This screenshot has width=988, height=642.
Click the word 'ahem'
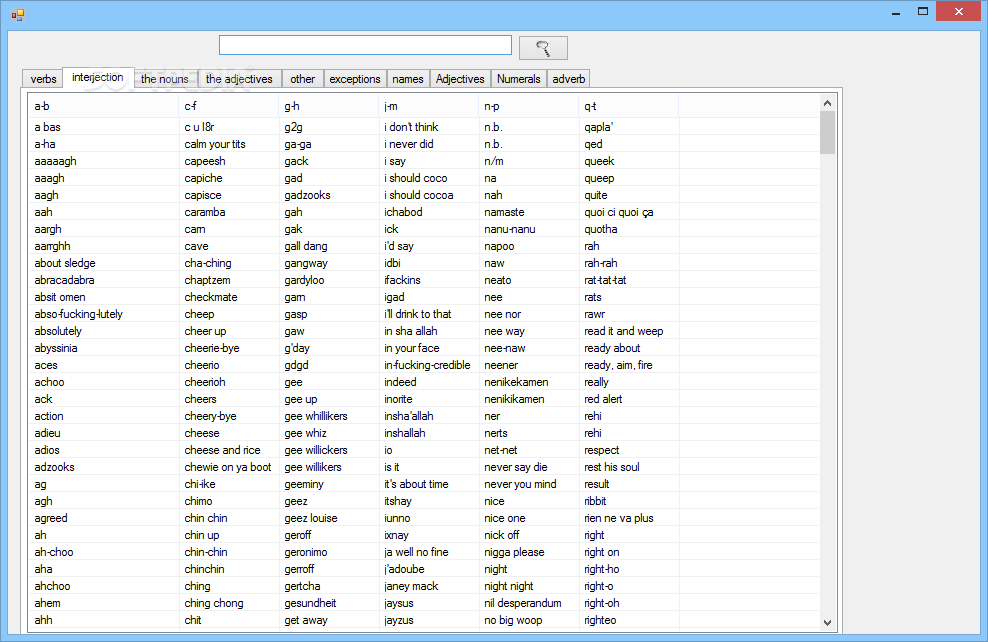coord(47,603)
